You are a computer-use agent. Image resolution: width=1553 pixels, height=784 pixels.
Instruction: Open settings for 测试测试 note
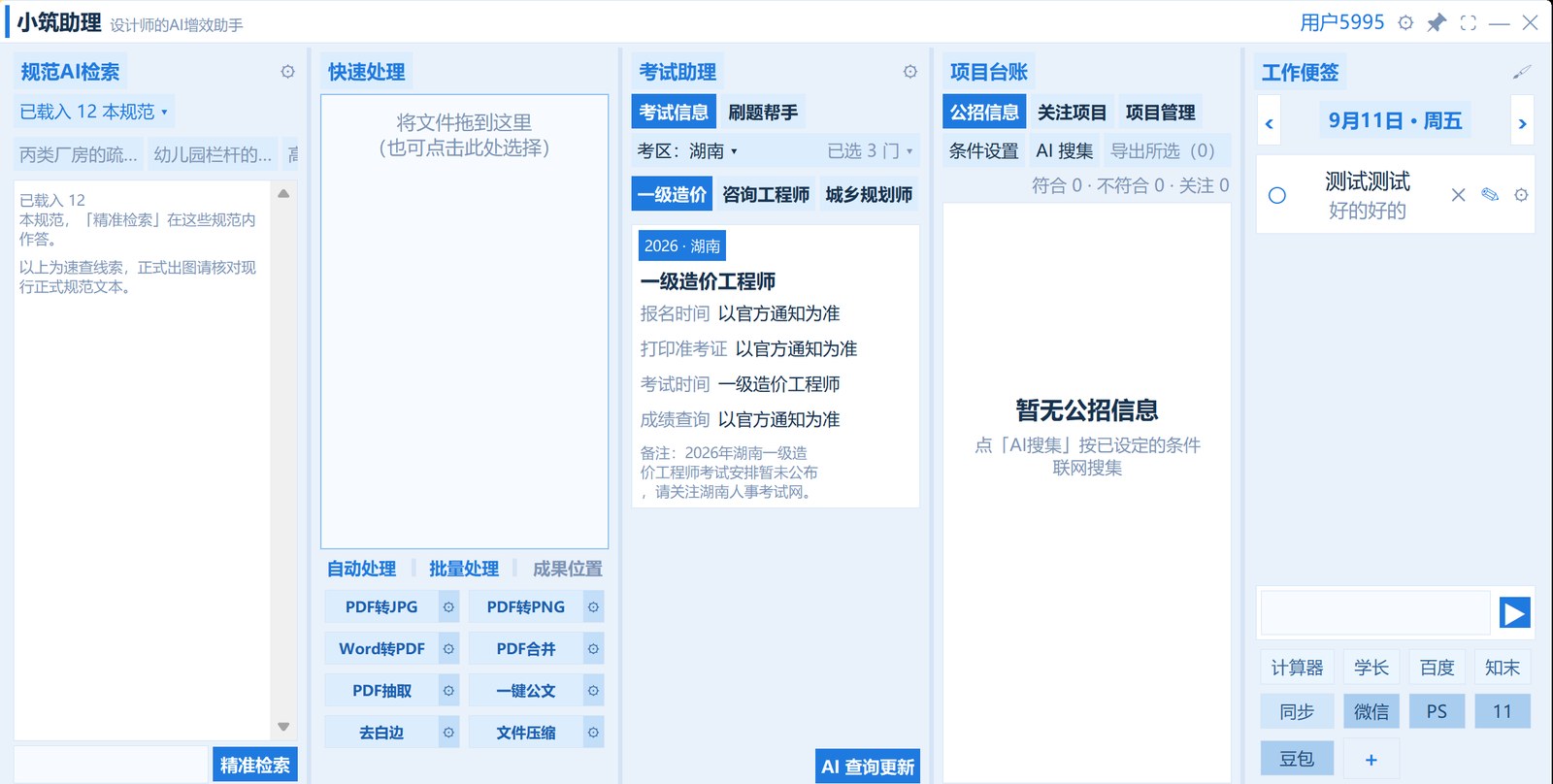pos(1521,195)
